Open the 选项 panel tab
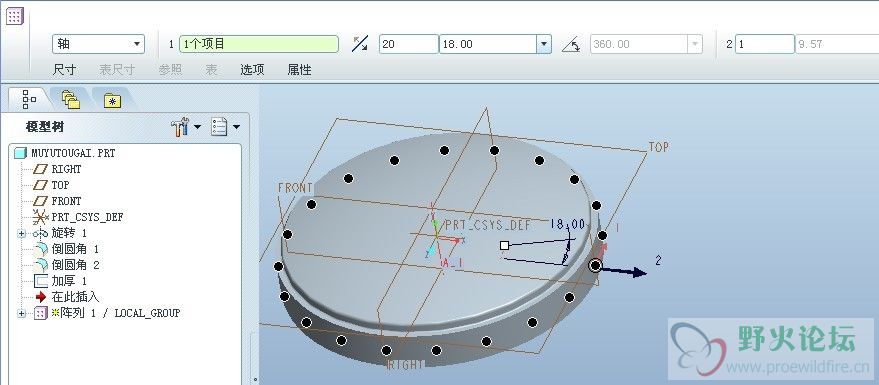This screenshot has width=879, height=385. (x=252, y=70)
